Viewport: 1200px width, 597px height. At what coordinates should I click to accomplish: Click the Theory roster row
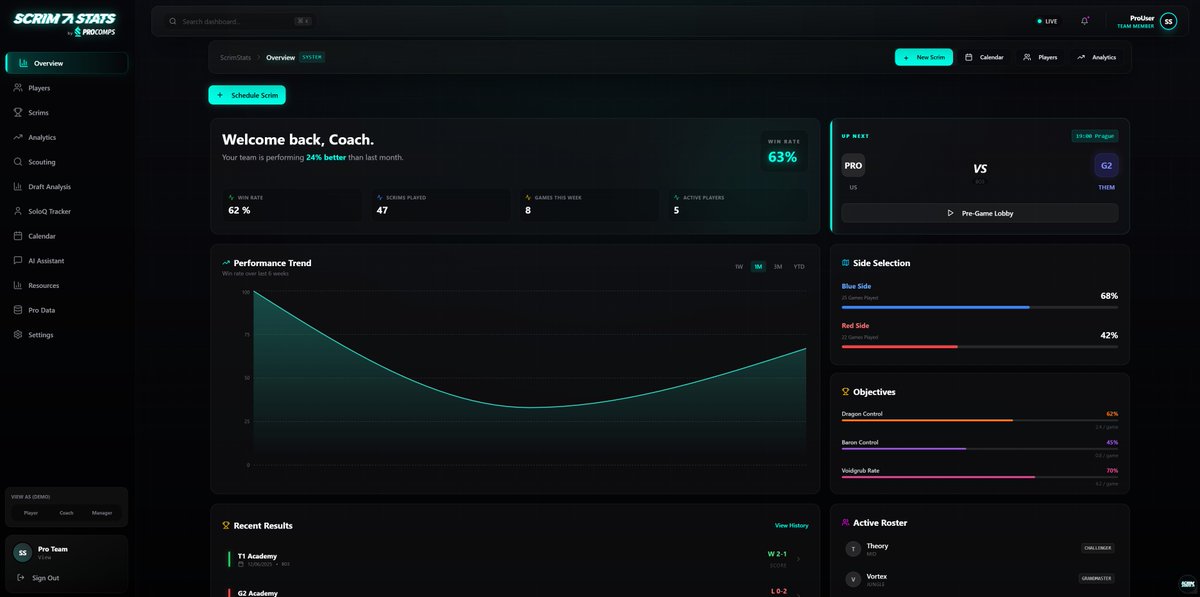pyautogui.click(x=980, y=549)
